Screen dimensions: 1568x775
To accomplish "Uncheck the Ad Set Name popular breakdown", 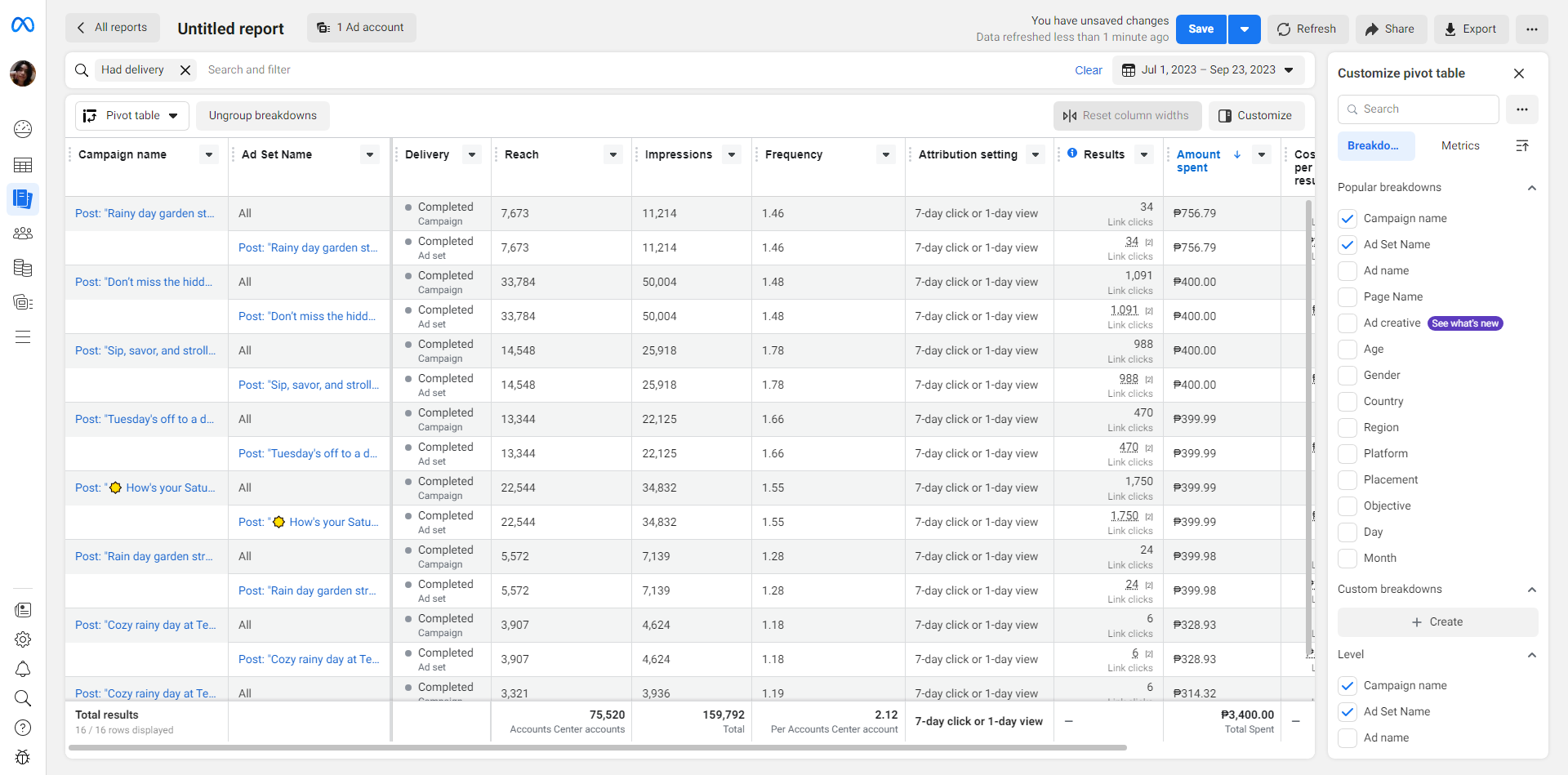I will click(1348, 245).
